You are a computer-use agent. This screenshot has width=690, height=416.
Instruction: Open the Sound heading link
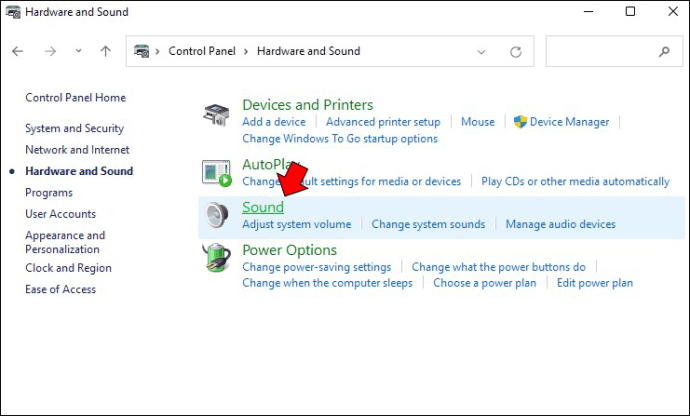click(263, 207)
